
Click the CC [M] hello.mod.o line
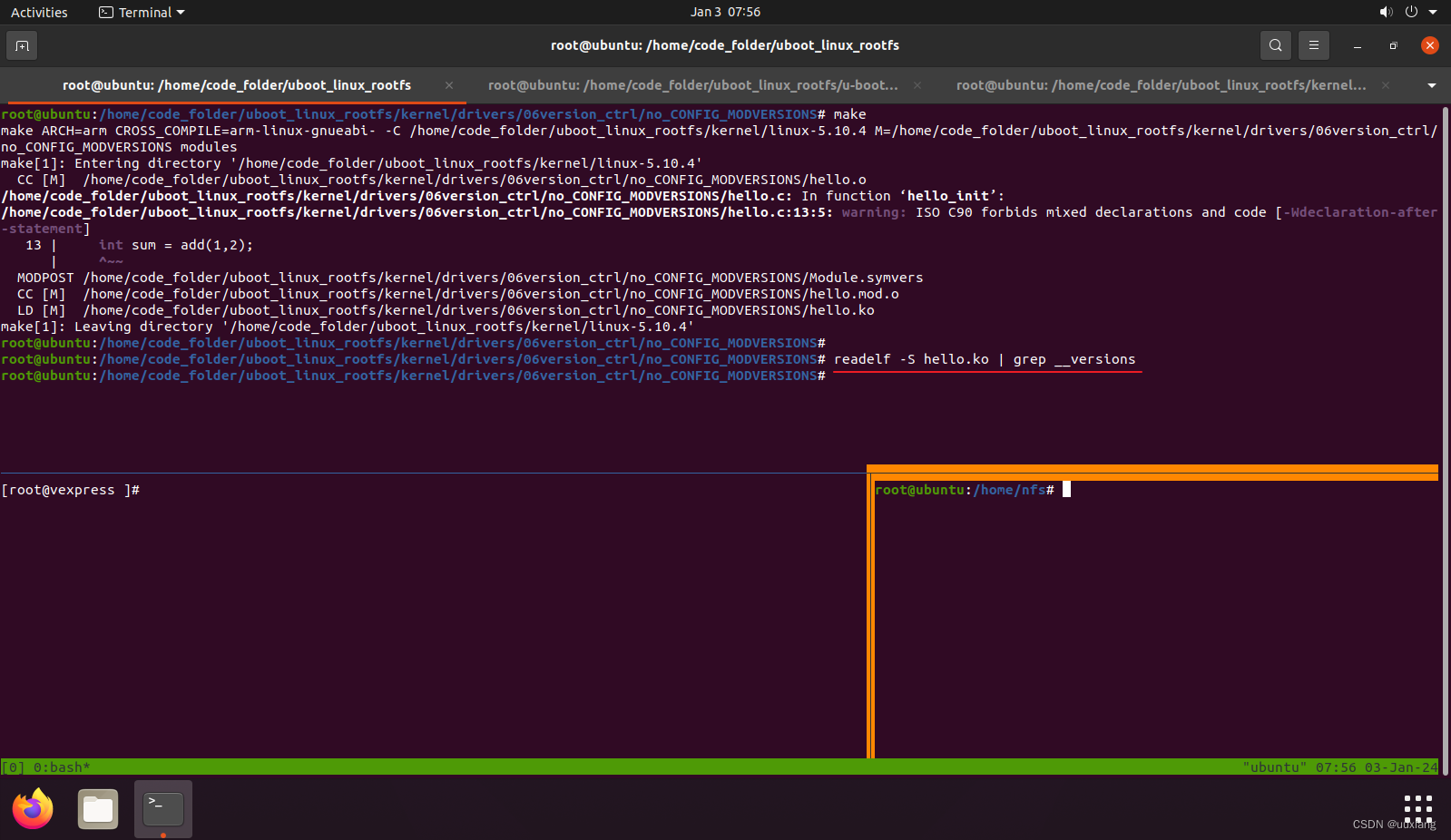(458, 294)
